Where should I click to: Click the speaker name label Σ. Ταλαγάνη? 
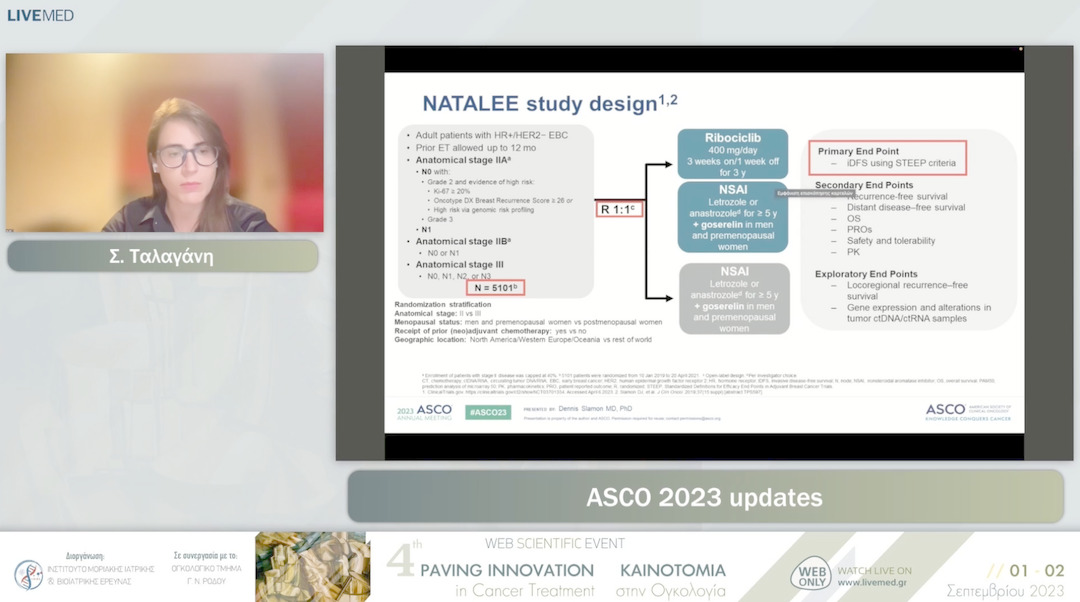(163, 256)
